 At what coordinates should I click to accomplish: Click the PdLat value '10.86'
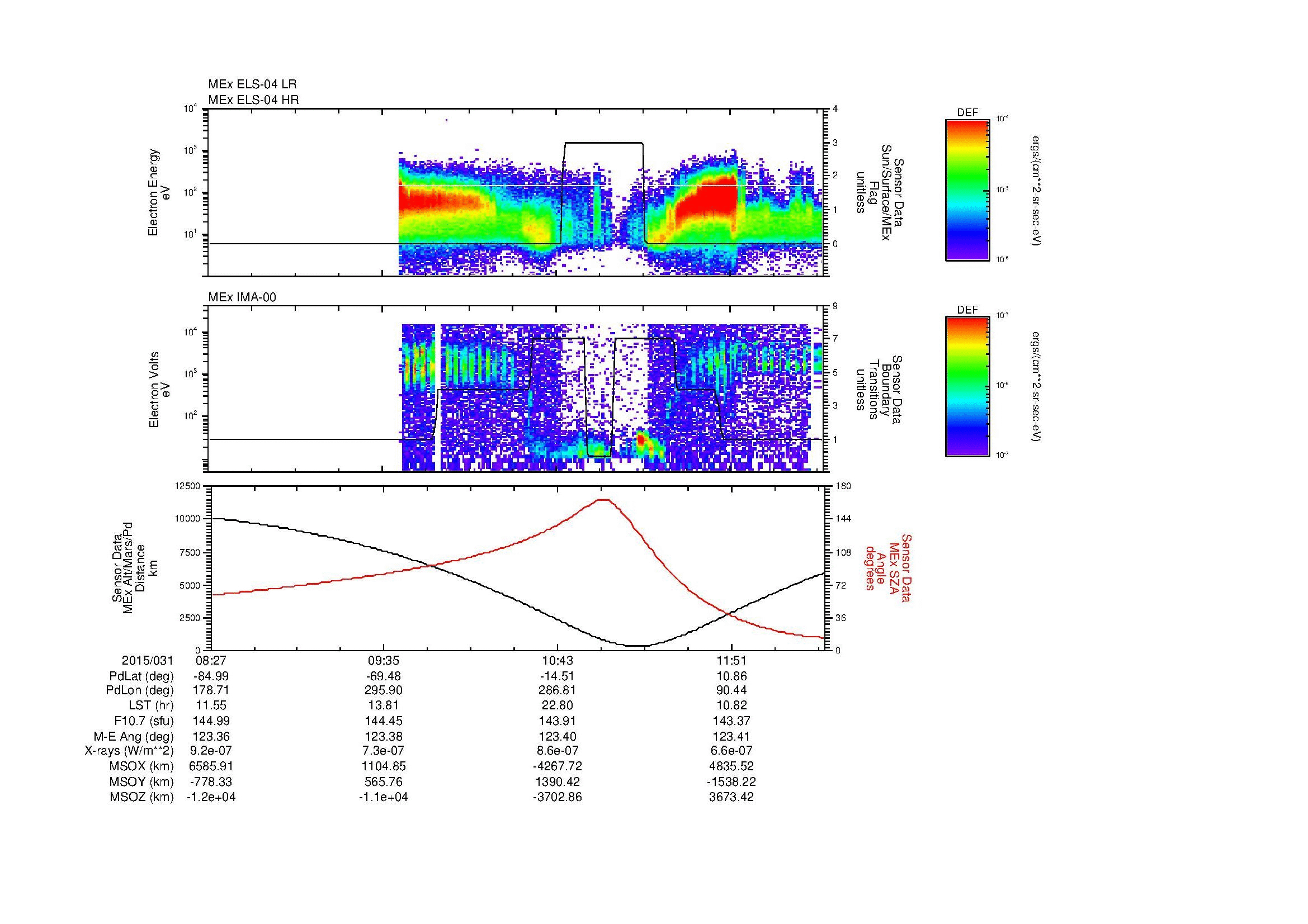click(x=731, y=676)
